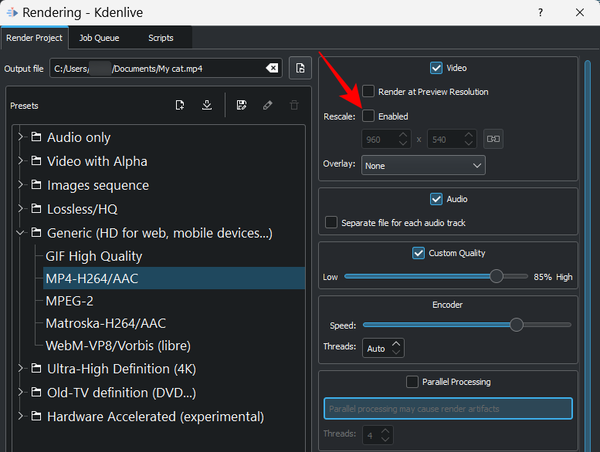Expand the Video with Alpha group
Viewport: 600px width, 452px height.
[20, 161]
